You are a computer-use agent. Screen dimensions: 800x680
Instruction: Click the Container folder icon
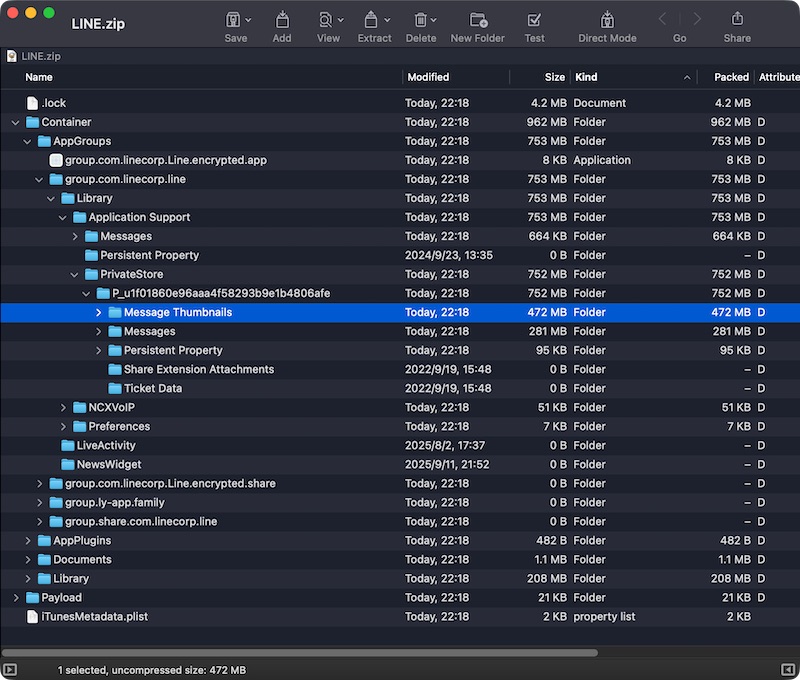tap(32, 122)
